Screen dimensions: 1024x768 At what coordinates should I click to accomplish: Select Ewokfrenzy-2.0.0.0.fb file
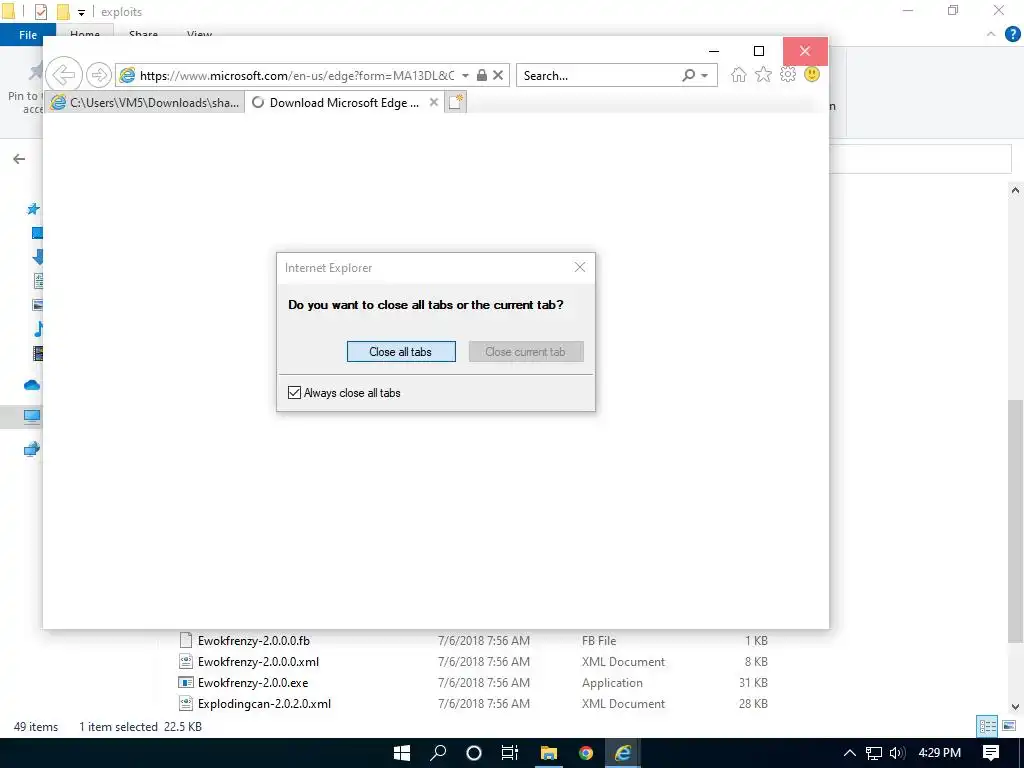coord(253,641)
